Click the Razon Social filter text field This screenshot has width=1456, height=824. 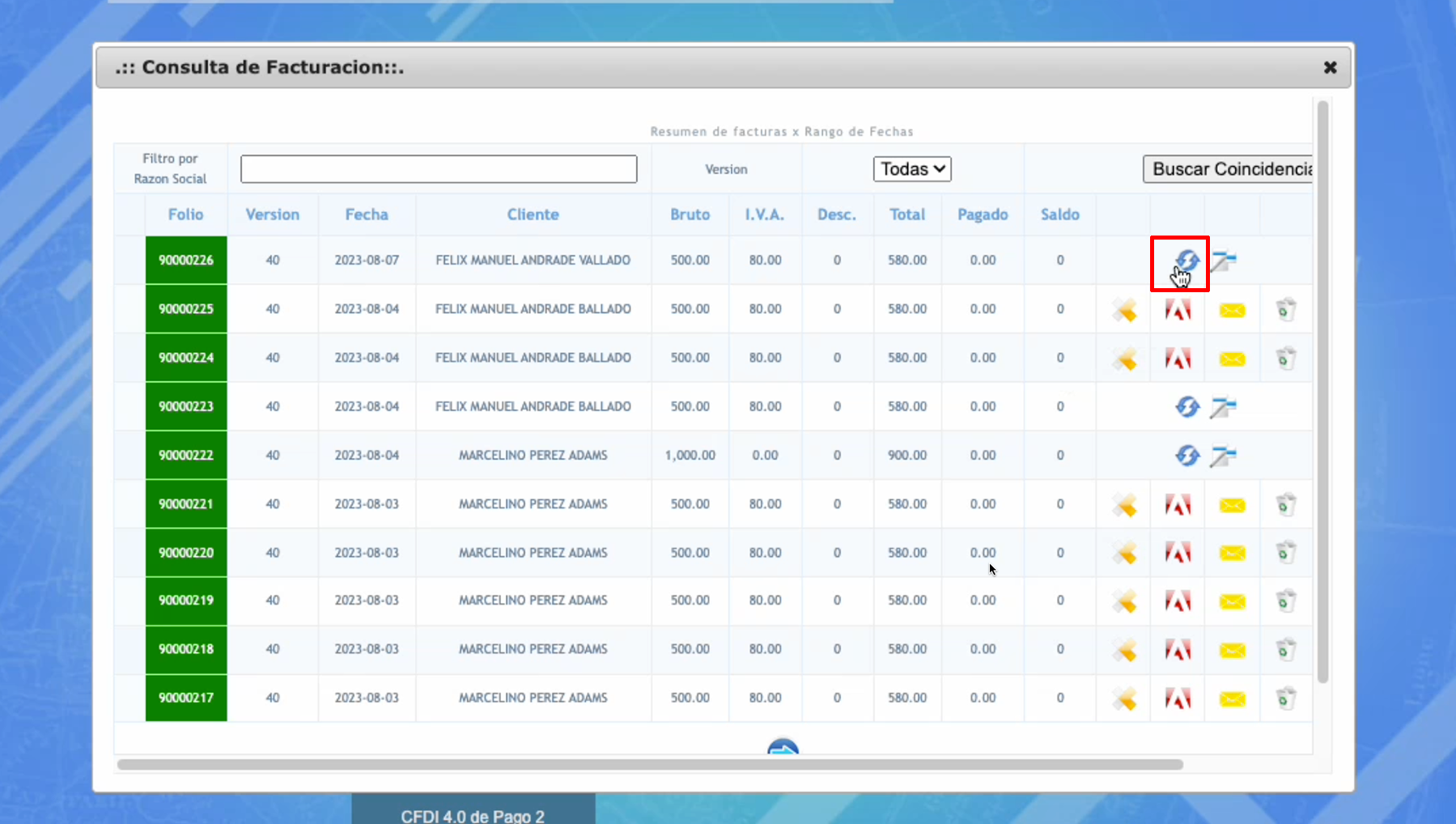pyautogui.click(x=439, y=169)
